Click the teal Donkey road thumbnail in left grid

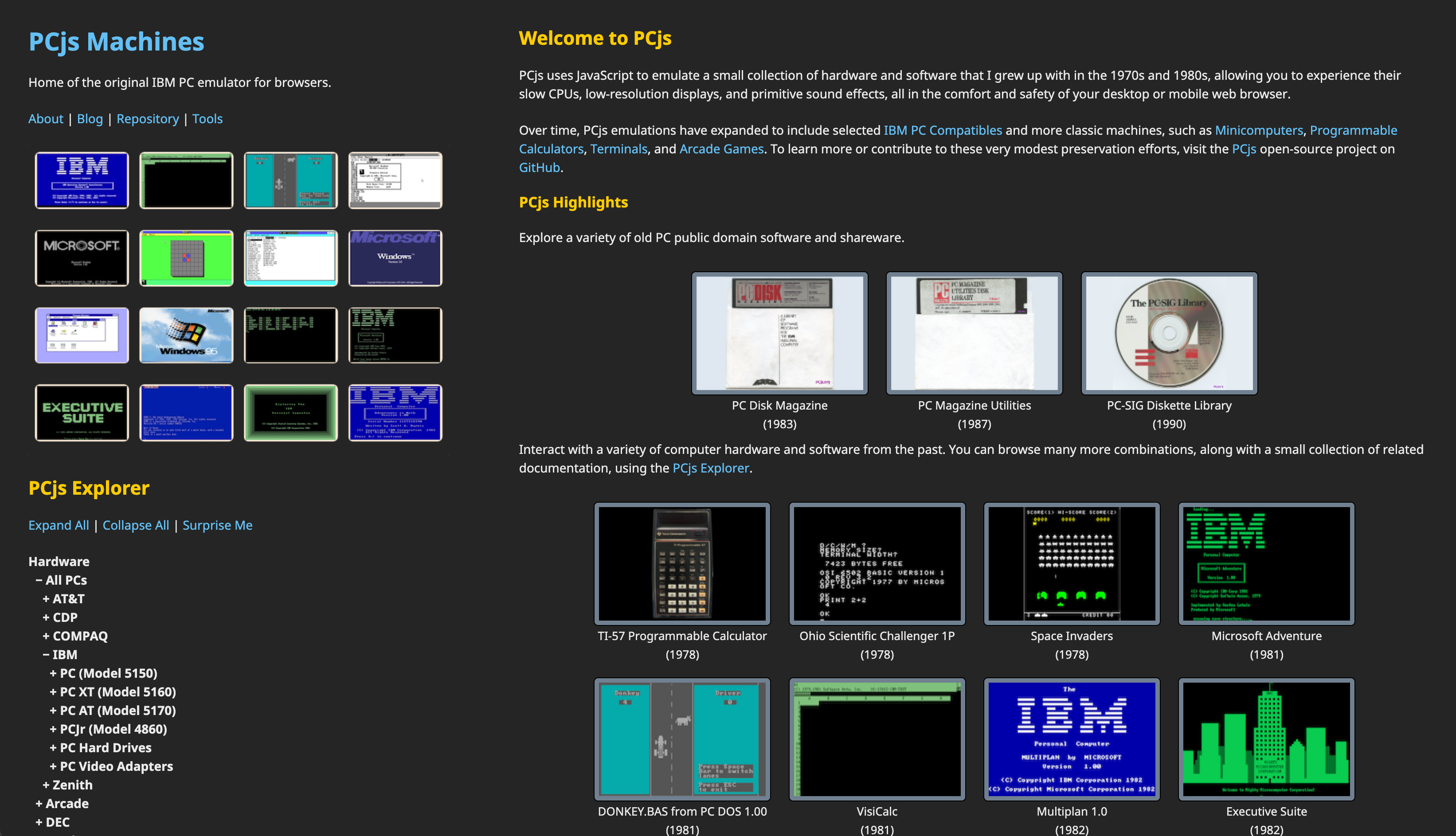(290, 180)
